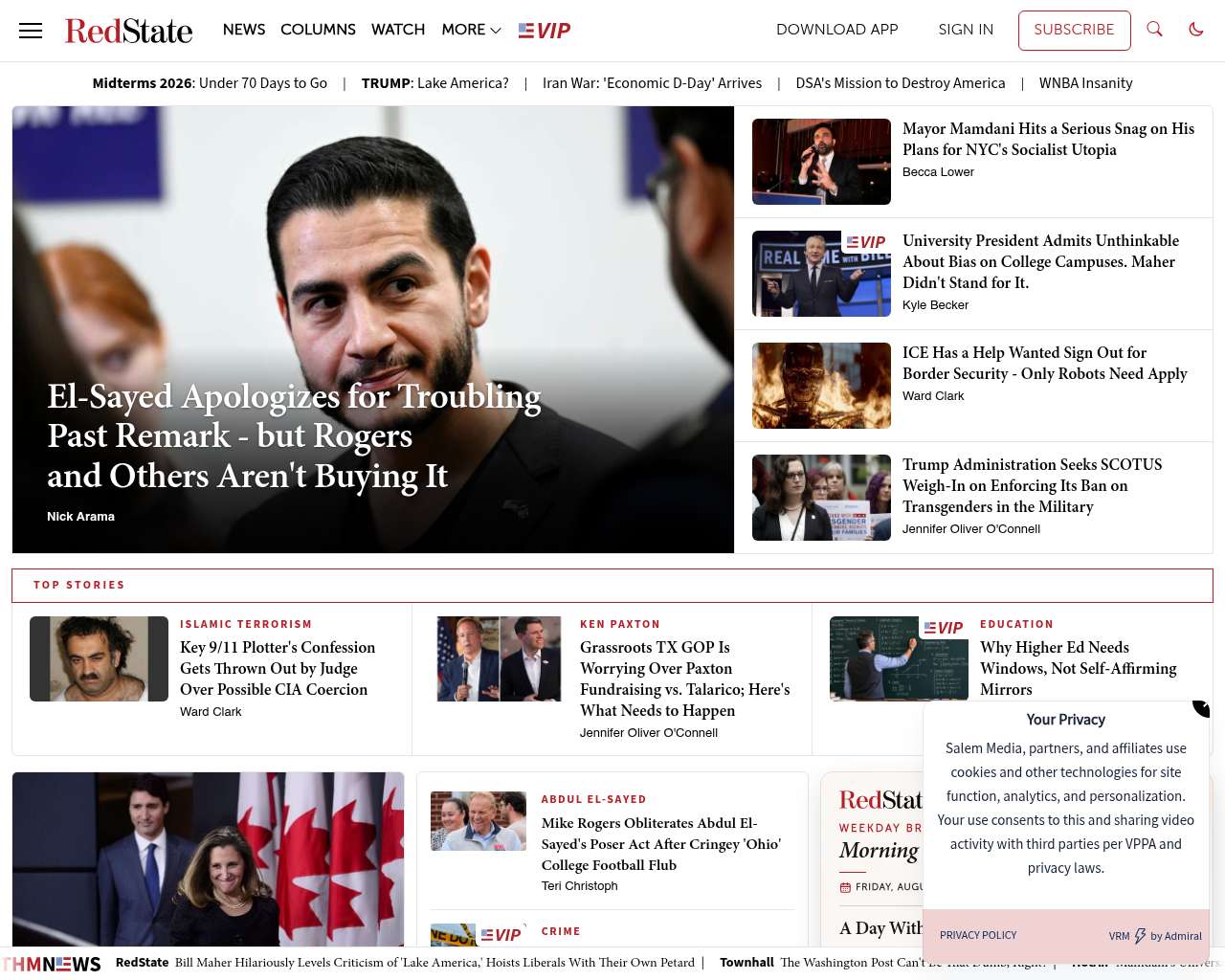Open Bill Maher 'Lake America' ticker headline

434,963
